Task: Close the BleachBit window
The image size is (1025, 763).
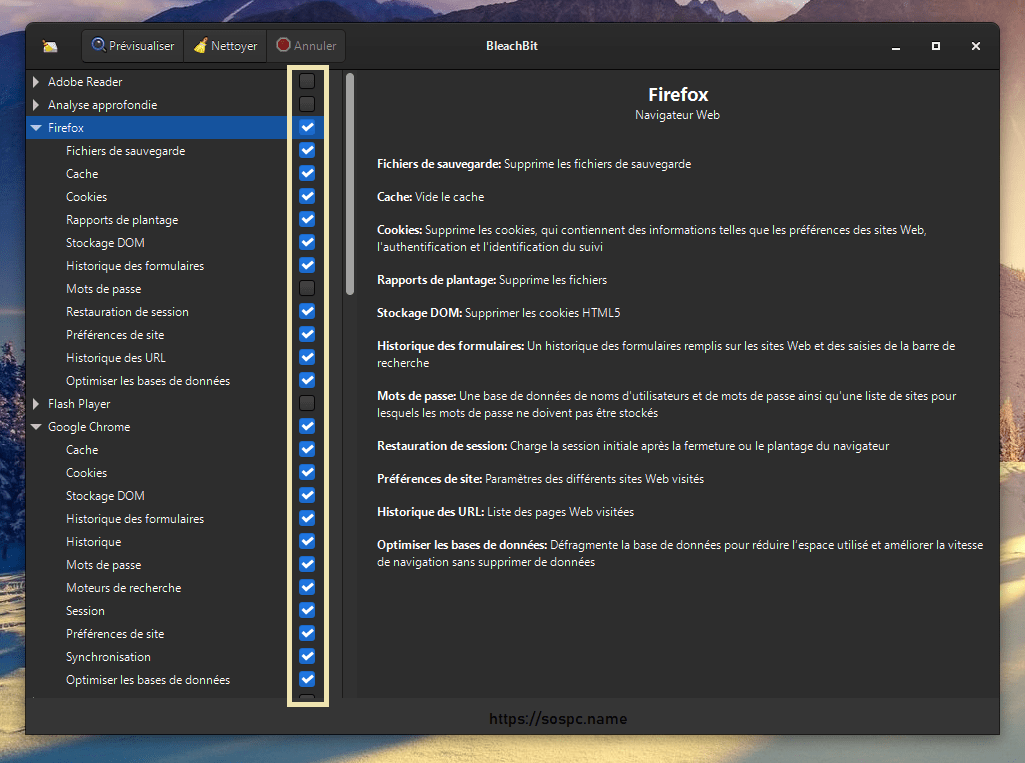Action: coord(975,46)
